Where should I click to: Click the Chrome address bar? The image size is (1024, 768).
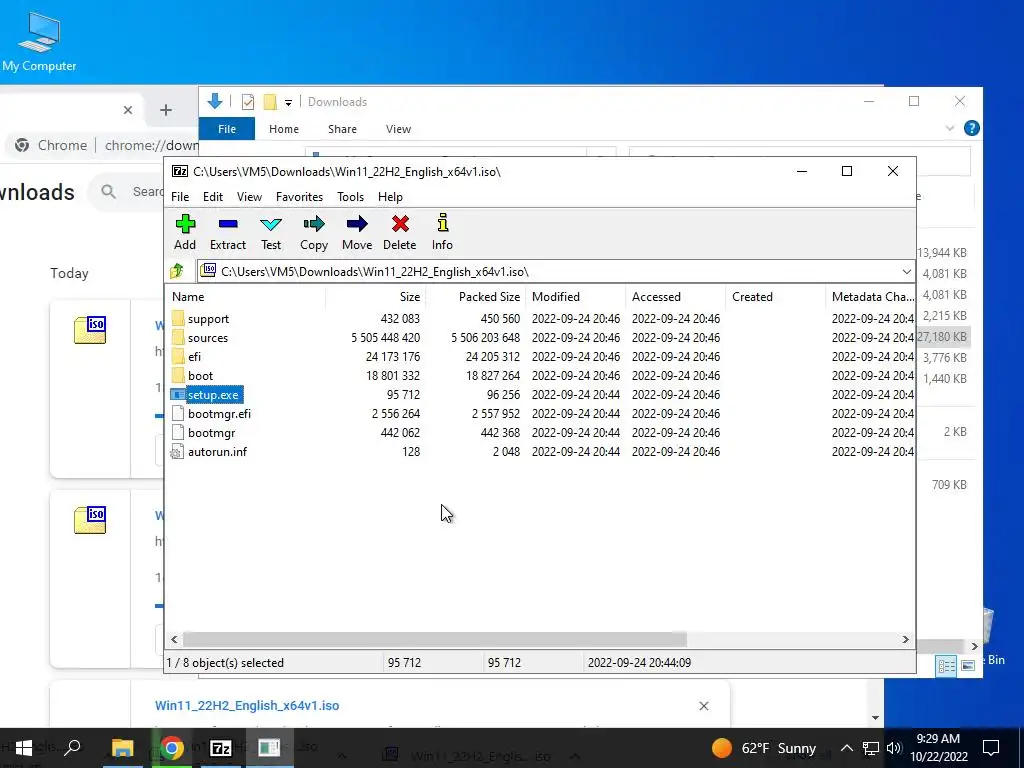pyautogui.click(x=103, y=145)
